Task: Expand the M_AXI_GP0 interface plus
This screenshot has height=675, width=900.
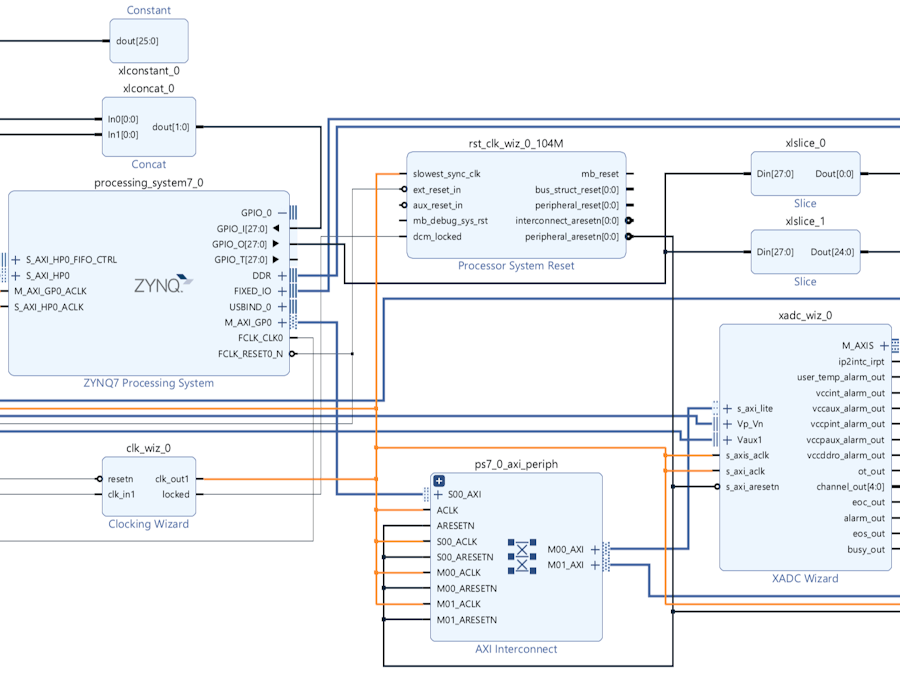Action: tap(282, 323)
